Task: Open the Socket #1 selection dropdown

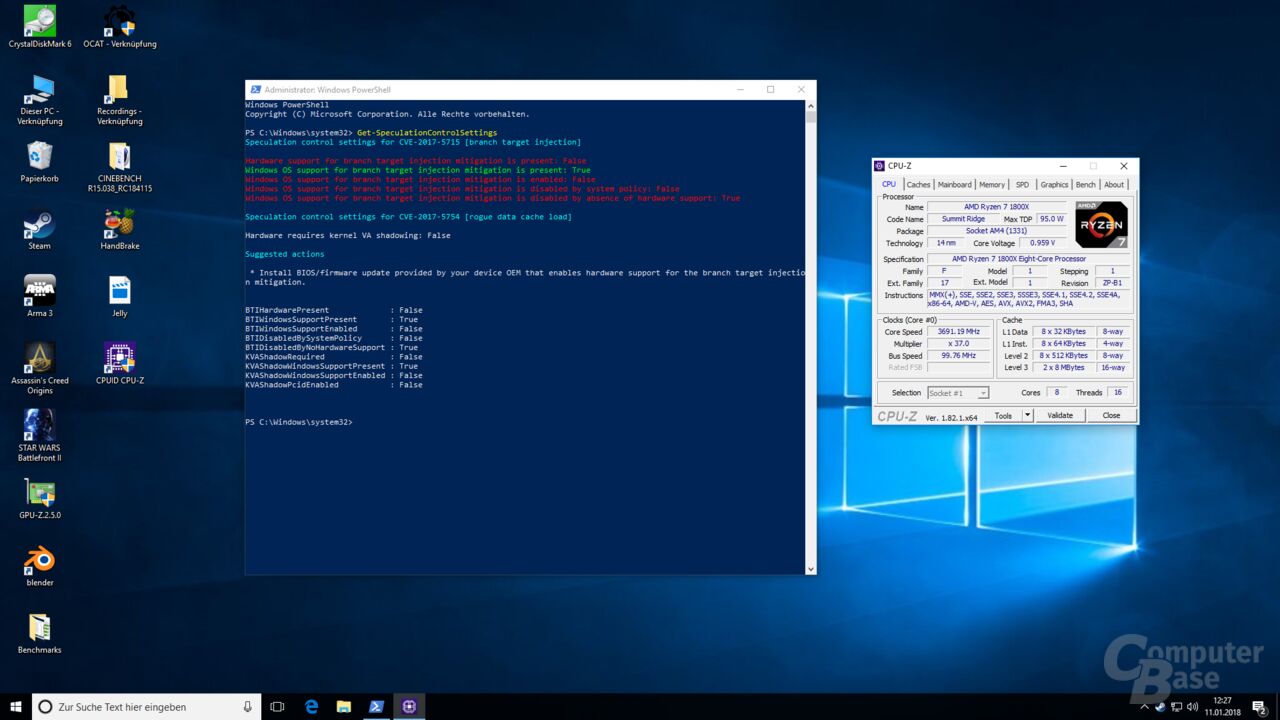Action: tap(958, 393)
